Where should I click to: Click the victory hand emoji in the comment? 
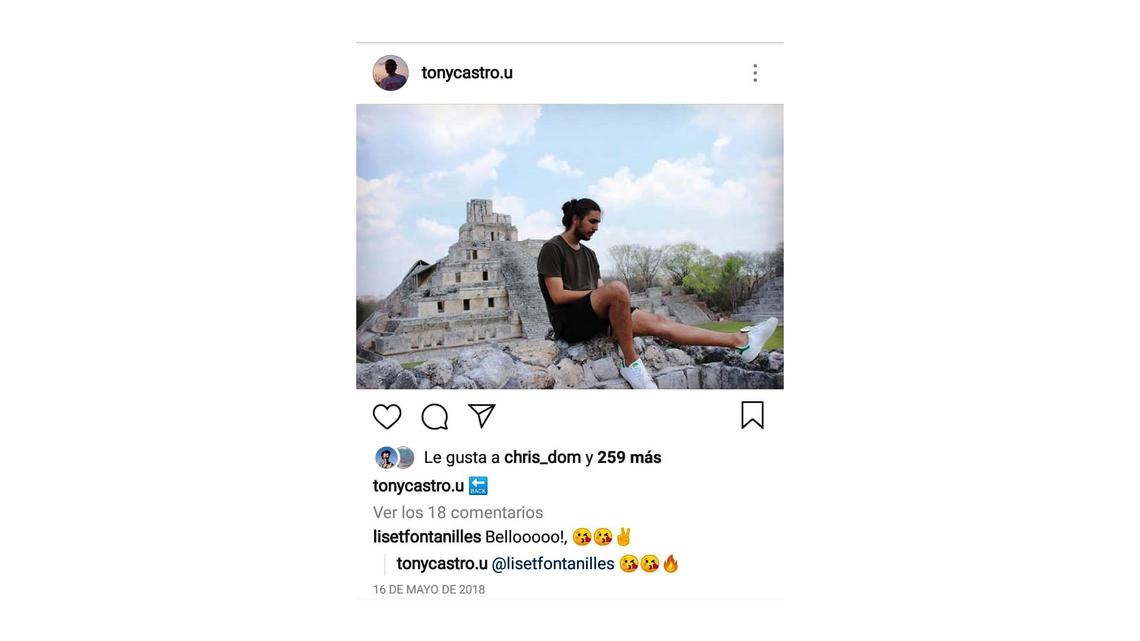coord(625,537)
